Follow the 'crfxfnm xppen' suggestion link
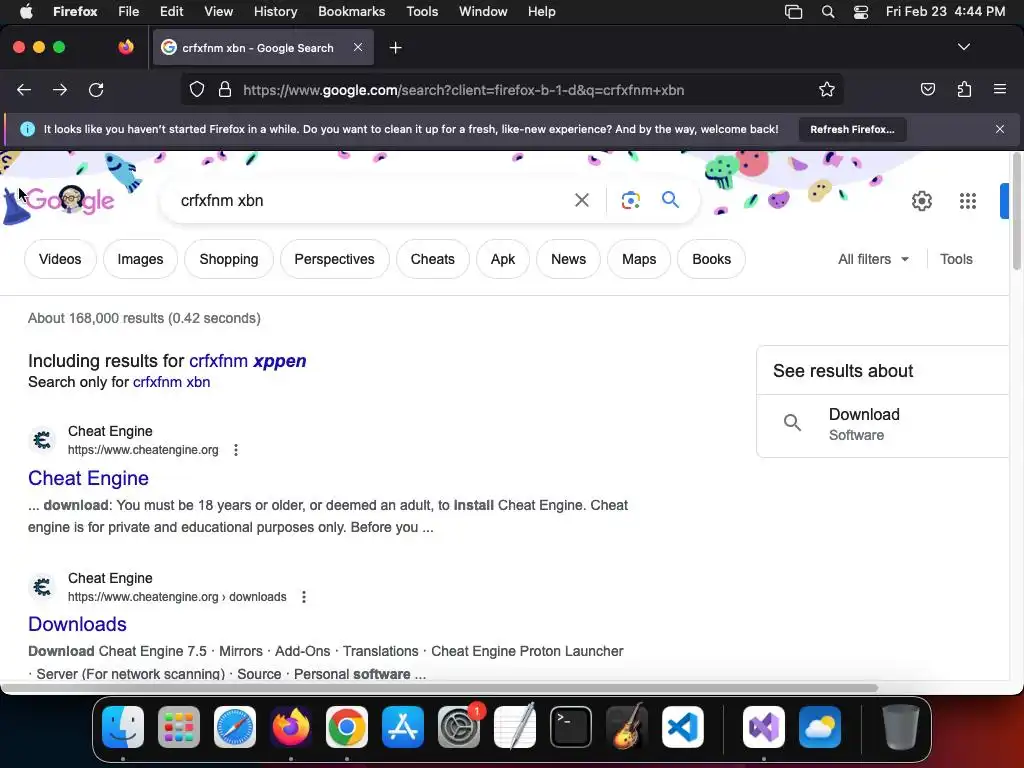 tap(248, 360)
